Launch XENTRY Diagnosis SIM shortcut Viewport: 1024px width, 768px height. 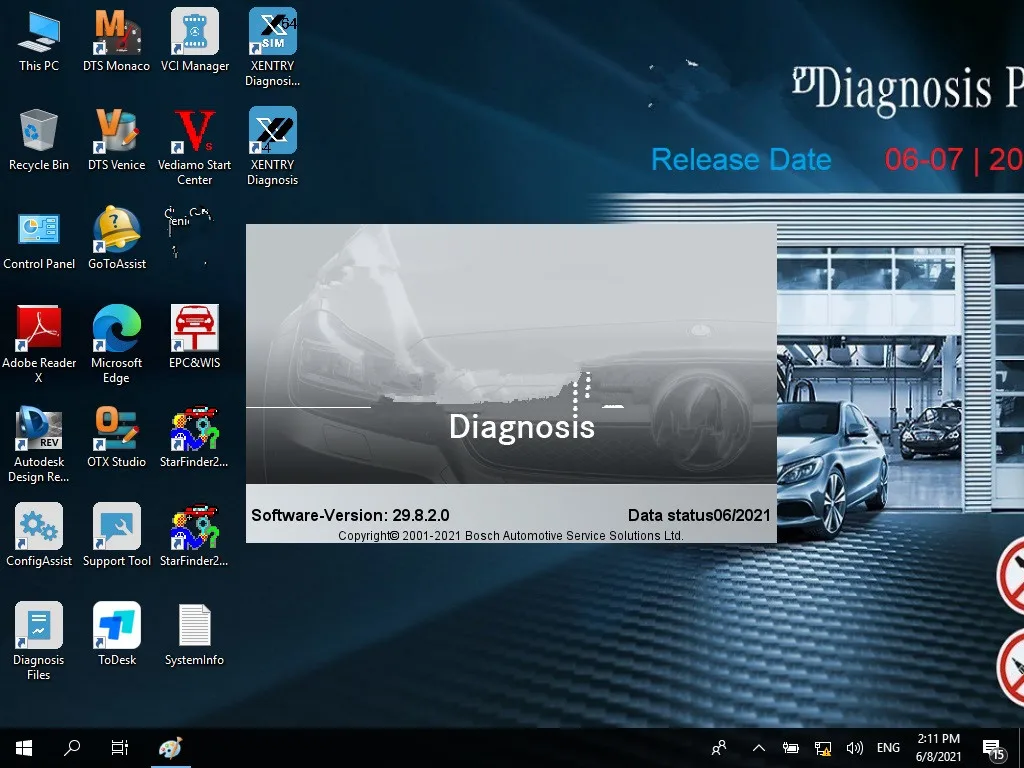pos(272,47)
